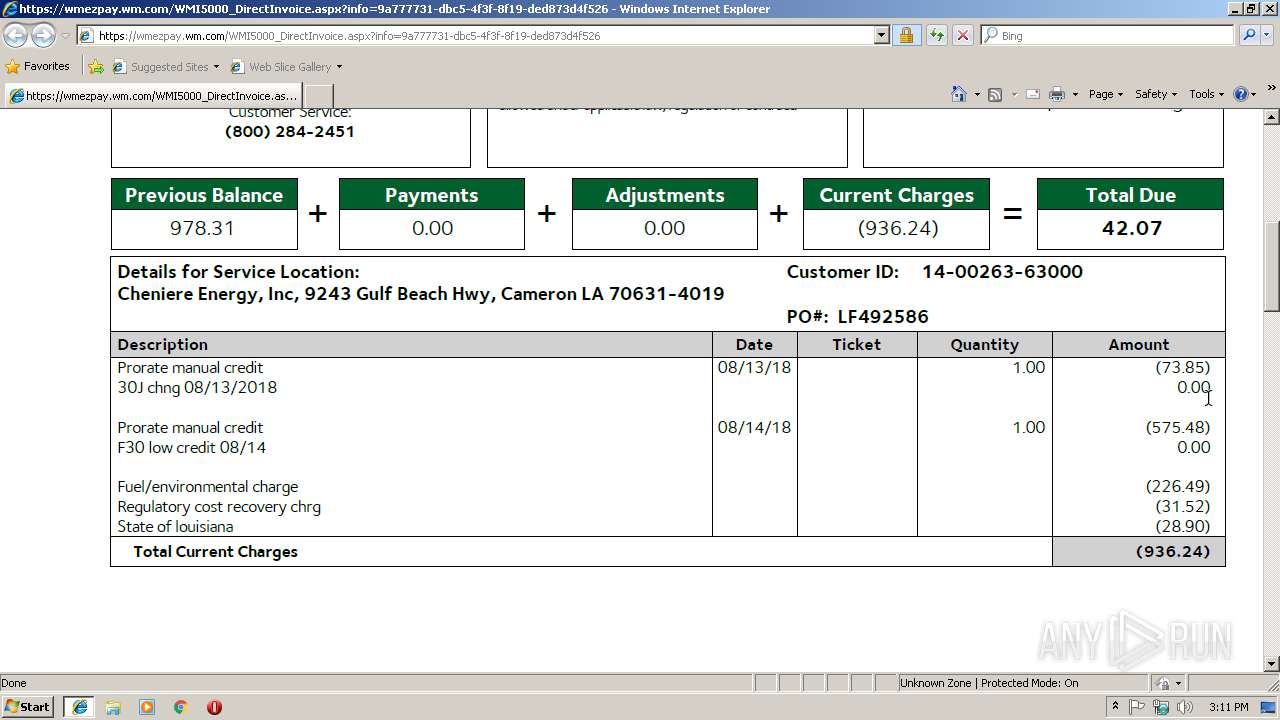Click Internet Explorer taskbar icon

(79, 707)
